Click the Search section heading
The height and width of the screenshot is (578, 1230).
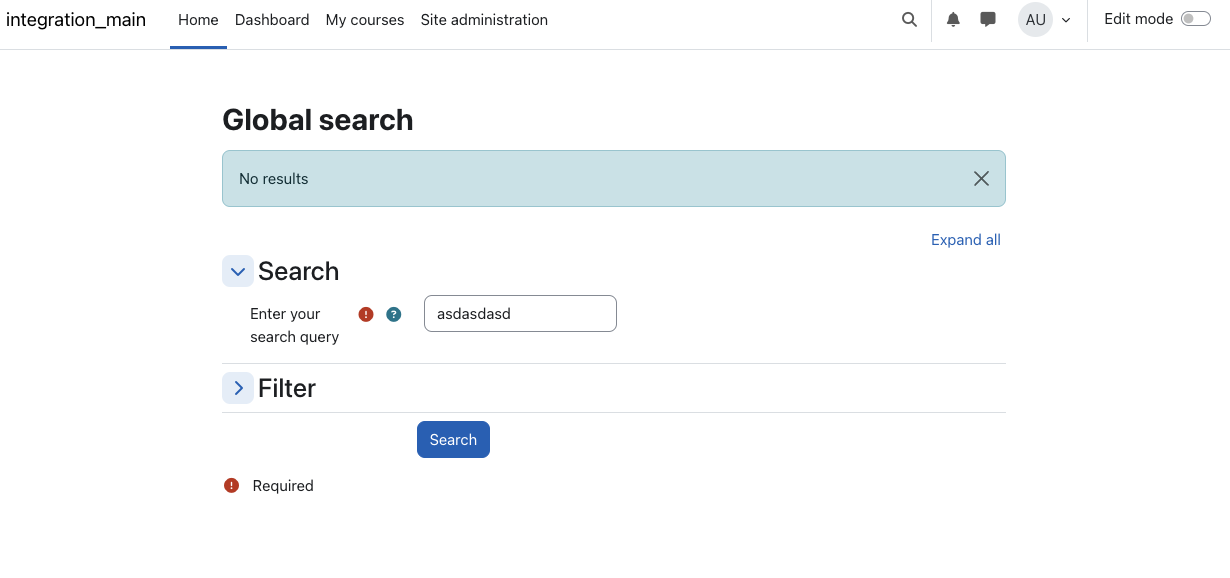click(298, 271)
